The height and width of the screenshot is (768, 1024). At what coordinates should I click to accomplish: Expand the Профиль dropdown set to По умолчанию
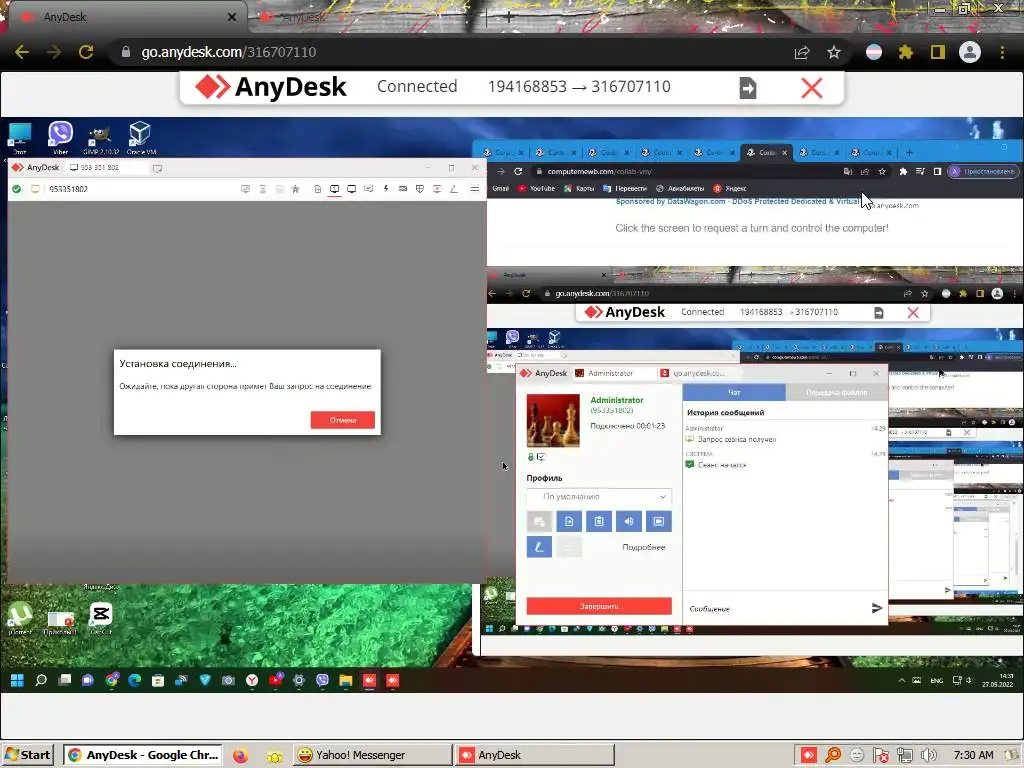tap(599, 496)
